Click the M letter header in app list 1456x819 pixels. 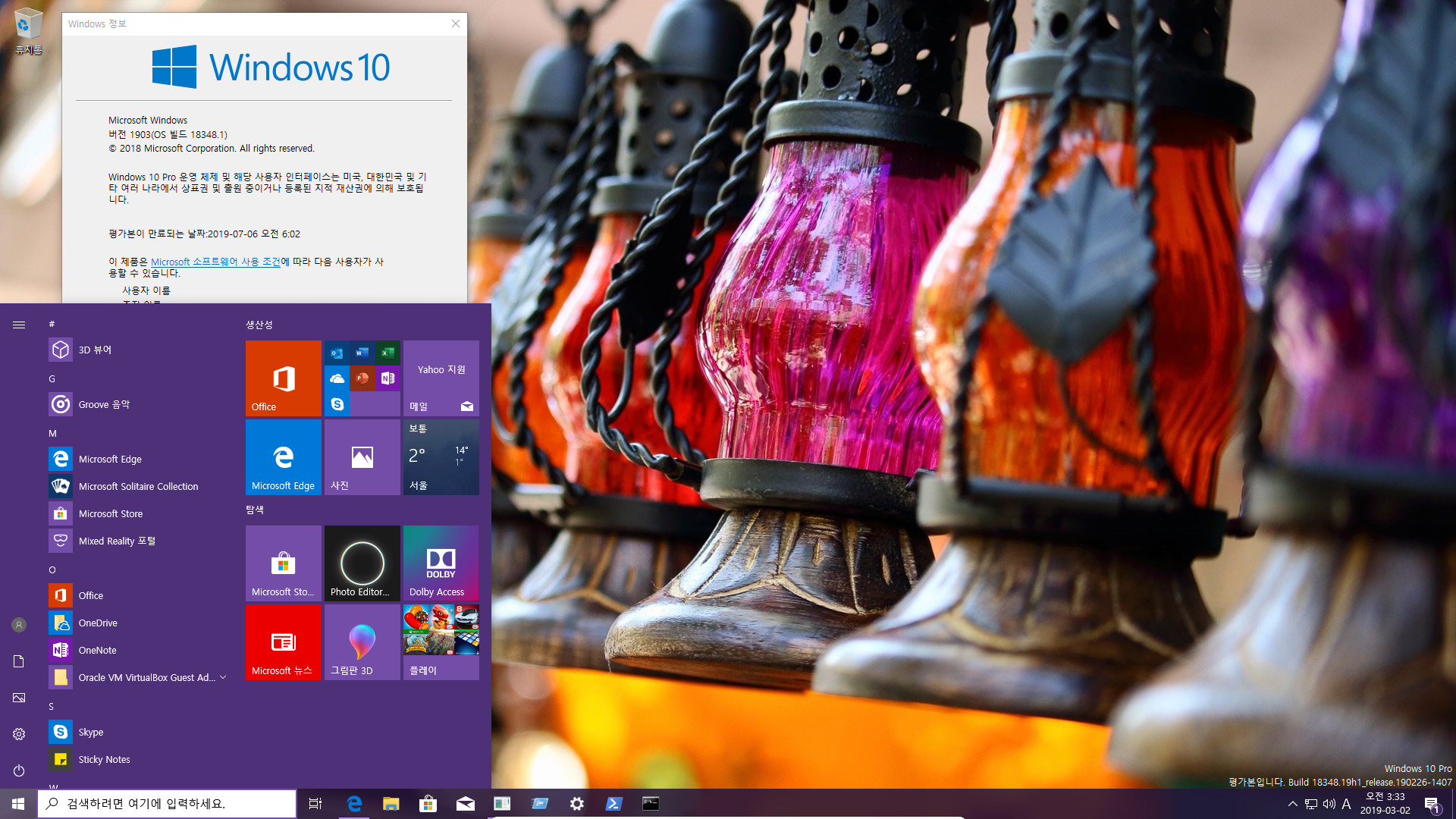52,433
